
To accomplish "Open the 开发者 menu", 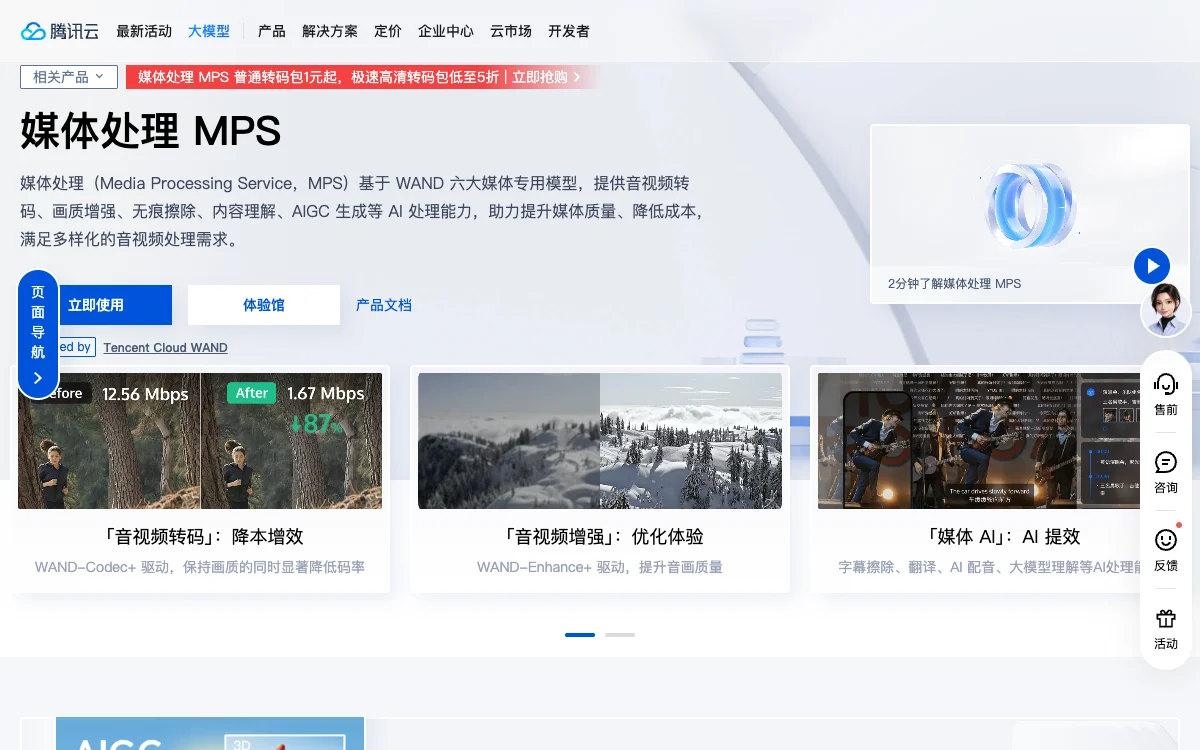I will tap(569, 31).
